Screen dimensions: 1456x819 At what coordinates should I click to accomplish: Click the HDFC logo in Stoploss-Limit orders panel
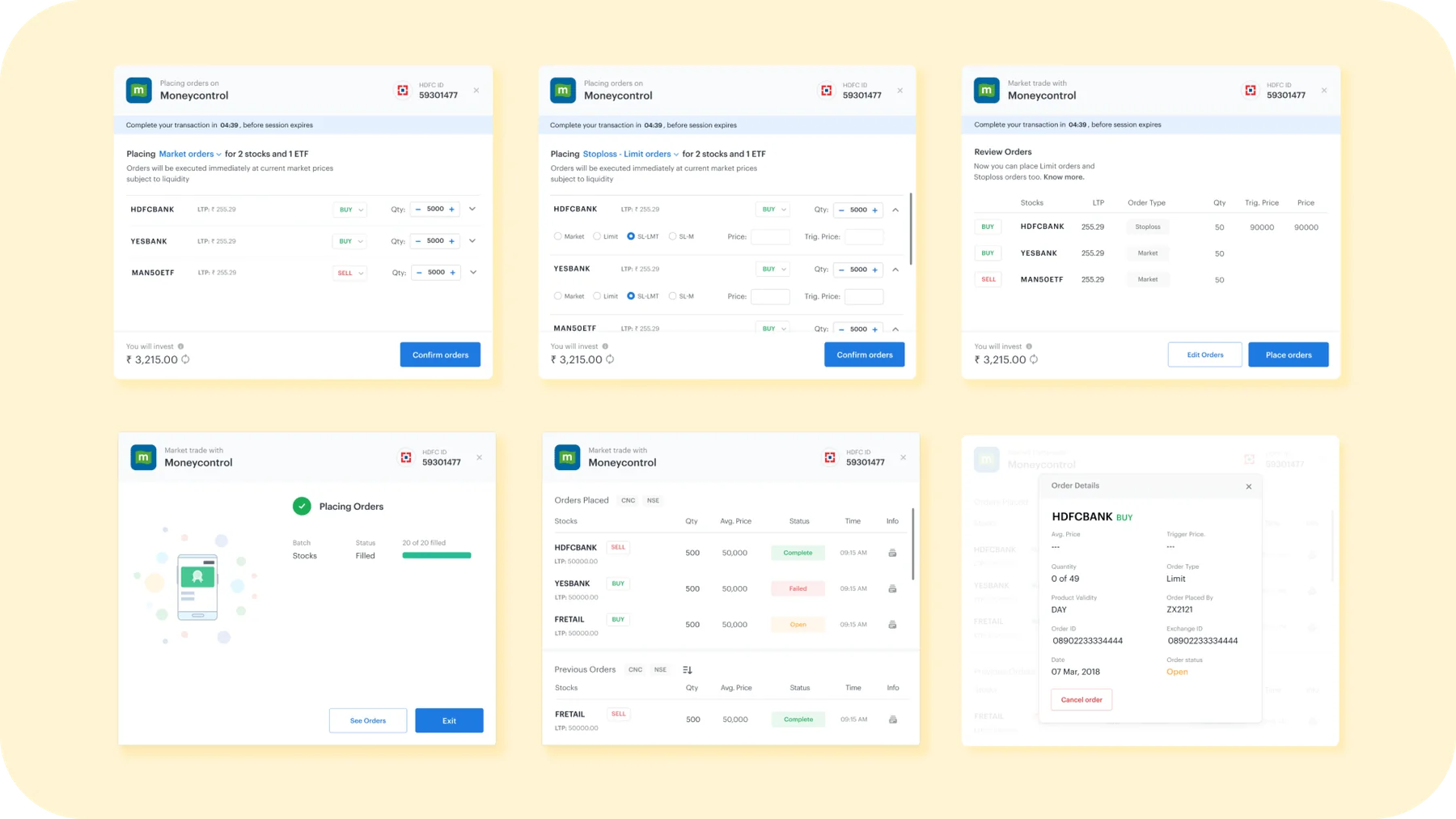click(x=827, y=90)
